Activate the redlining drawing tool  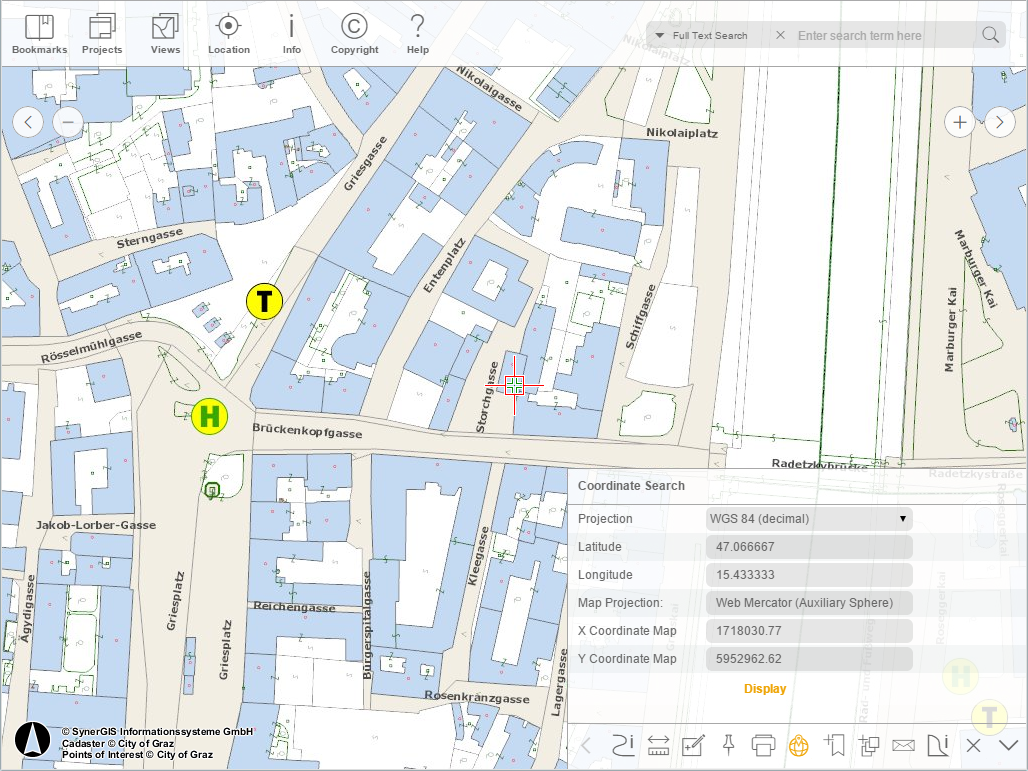(x=690, y=745)
